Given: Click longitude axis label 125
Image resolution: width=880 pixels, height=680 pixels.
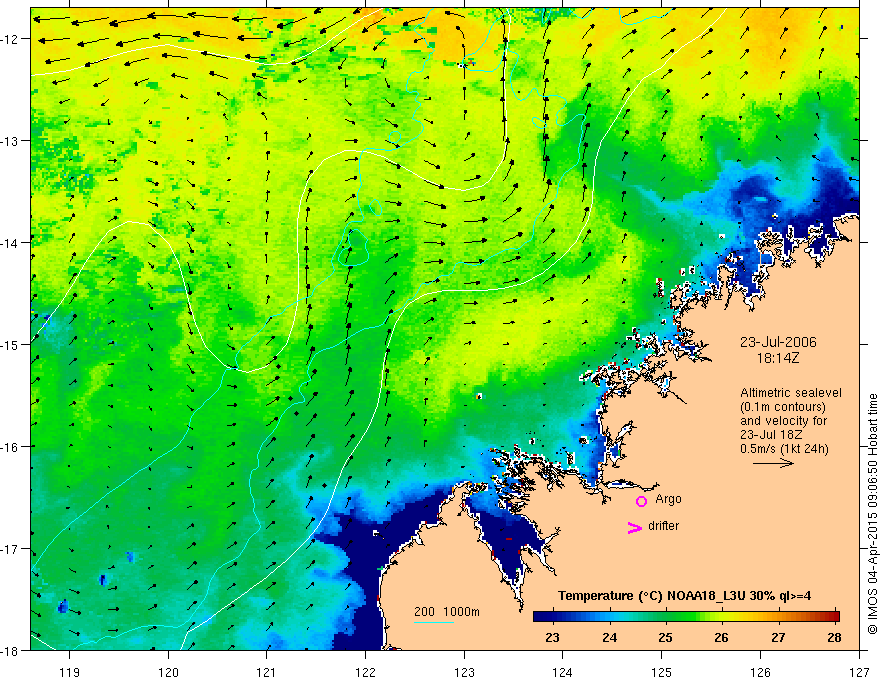Looking at the screenshot, I should (661, 672).
